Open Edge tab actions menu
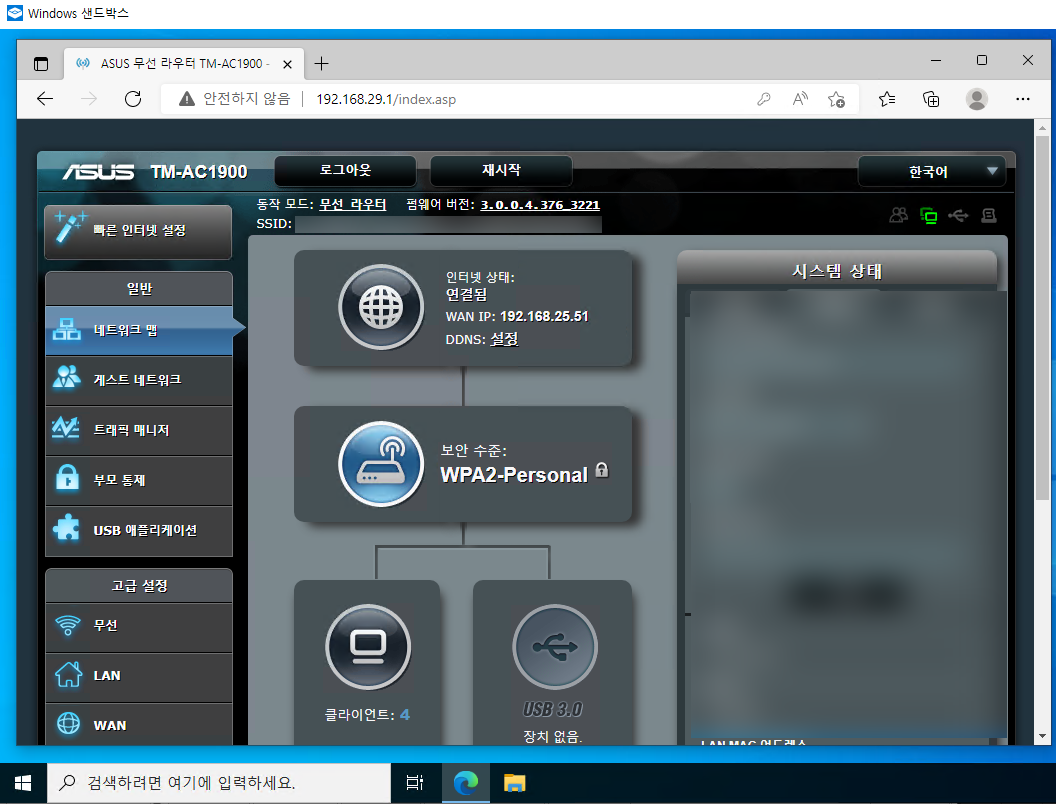1056x804 pixels. [x=41, y=64]
